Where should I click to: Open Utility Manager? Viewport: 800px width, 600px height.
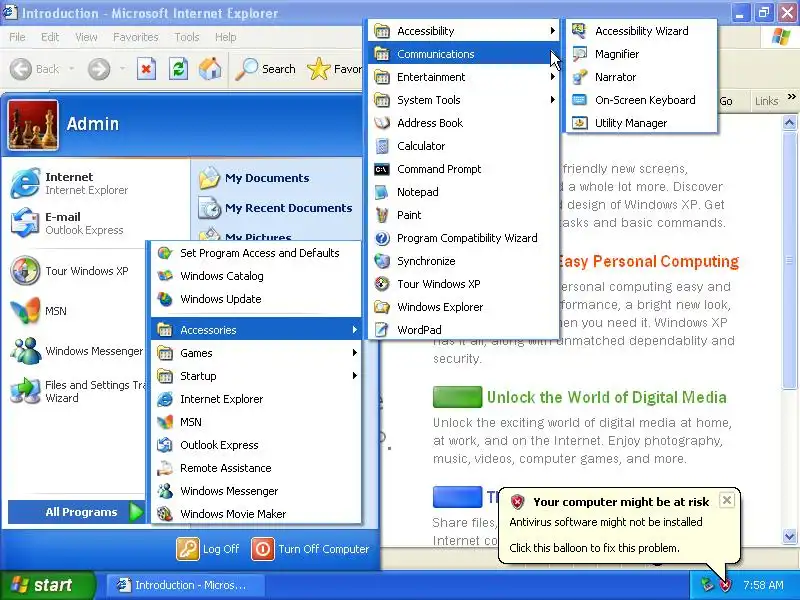(641, 123)
